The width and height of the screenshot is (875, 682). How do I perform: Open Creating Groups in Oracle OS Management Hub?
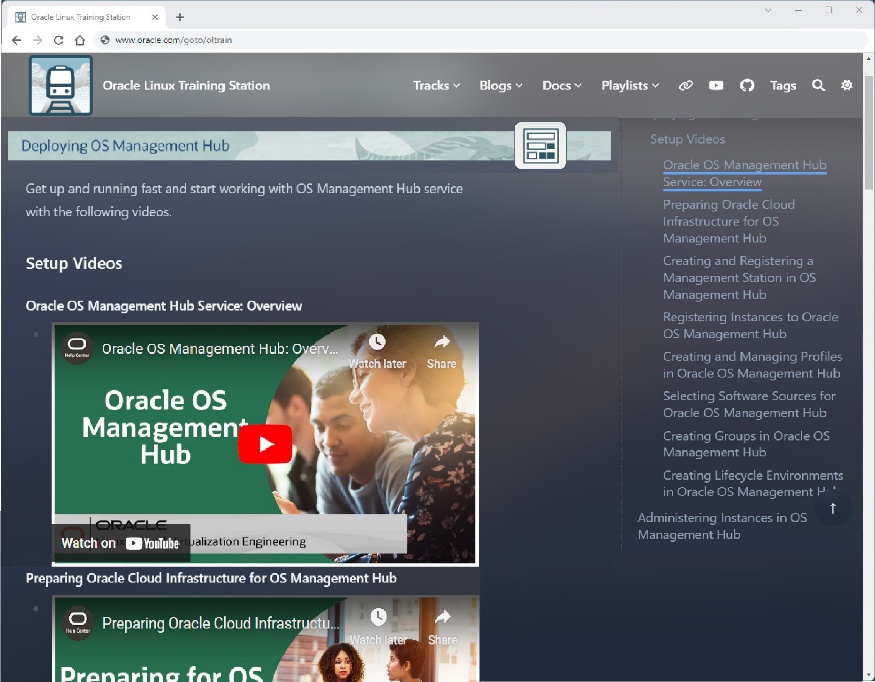[x=746, y=444]
